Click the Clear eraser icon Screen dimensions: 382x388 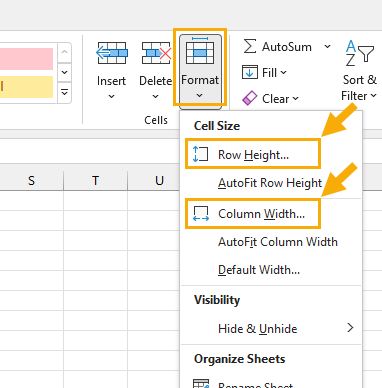tap(250, 98)
